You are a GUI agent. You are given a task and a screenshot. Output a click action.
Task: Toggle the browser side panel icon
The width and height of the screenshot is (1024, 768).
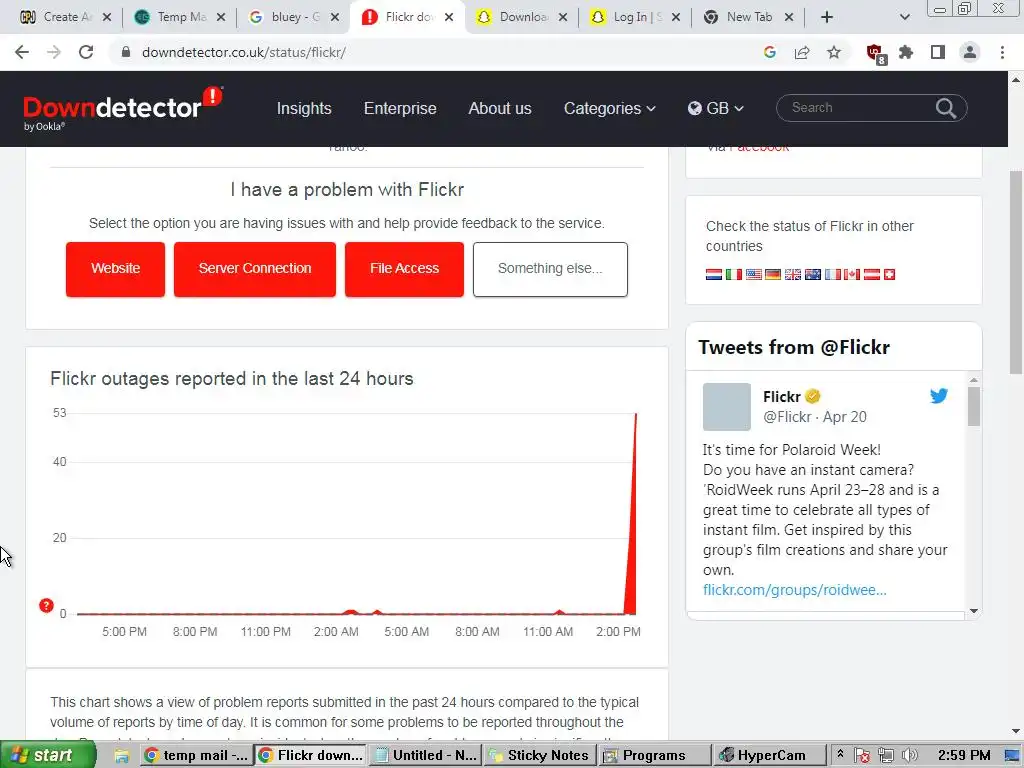pos(938,52)
